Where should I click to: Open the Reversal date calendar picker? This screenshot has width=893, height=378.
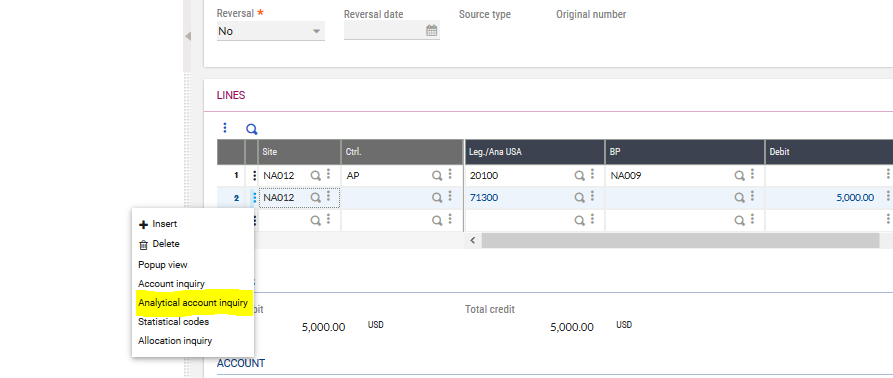coord(432,31)
